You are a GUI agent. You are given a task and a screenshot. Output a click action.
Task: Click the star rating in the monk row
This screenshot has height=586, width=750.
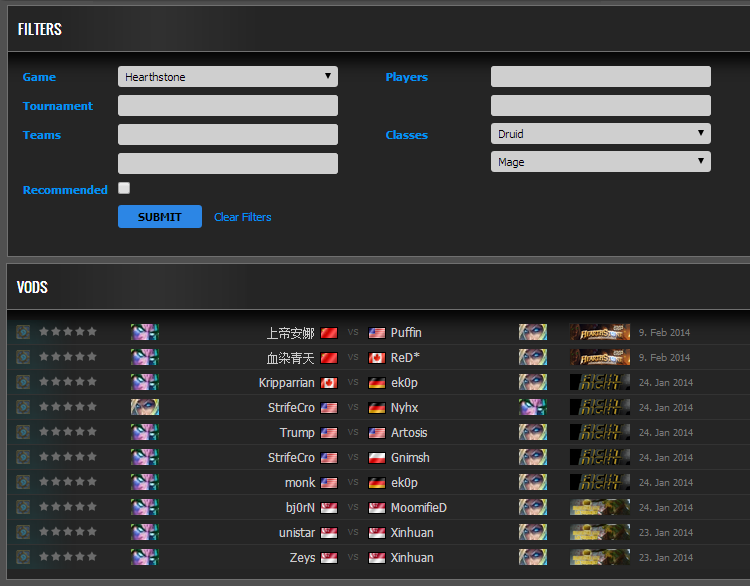pyautogui.click(x=68, y=482)
